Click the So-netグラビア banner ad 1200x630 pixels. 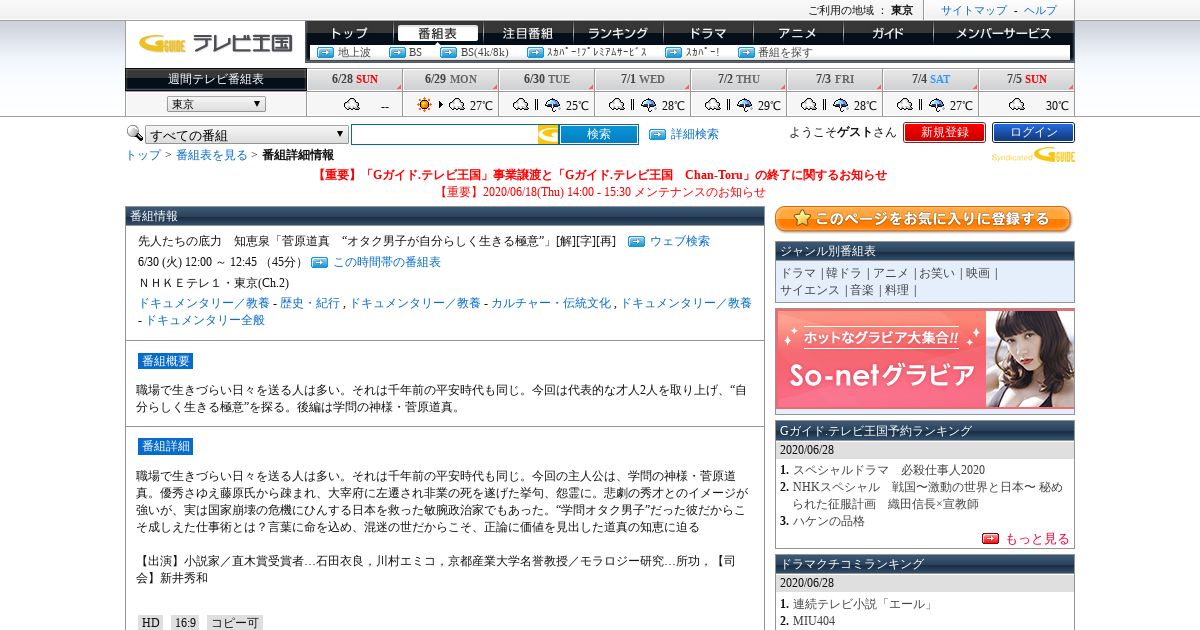pyautogui.click(x=925, y=359)
